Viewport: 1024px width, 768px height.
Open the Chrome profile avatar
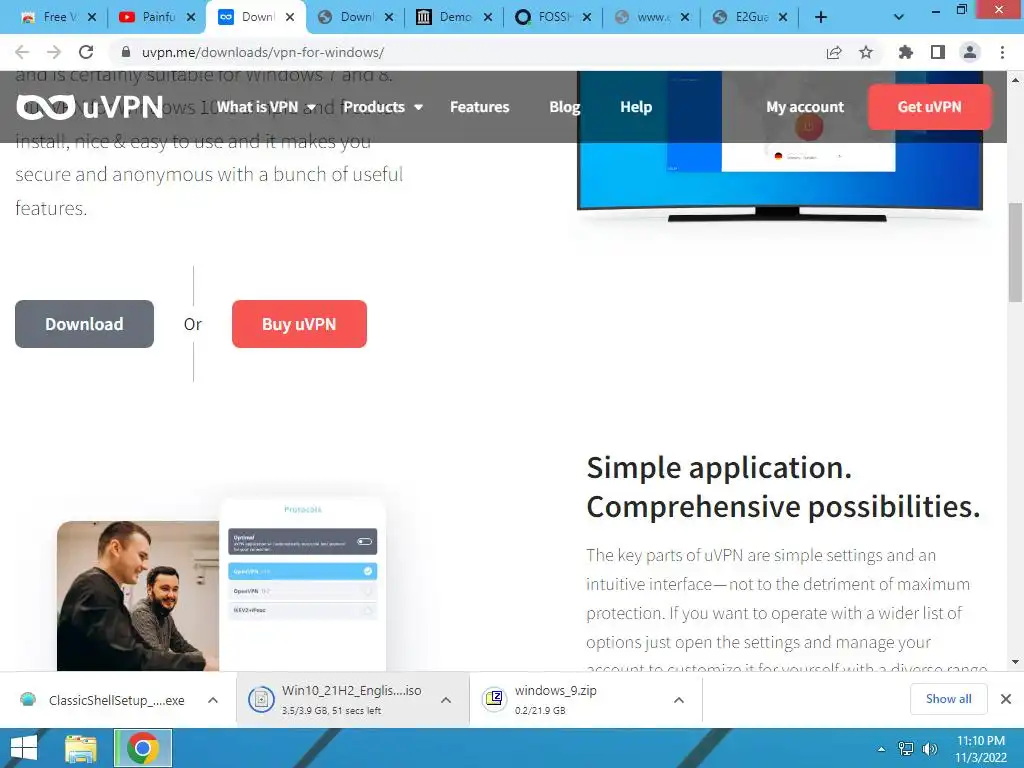[x=970, y=52]
